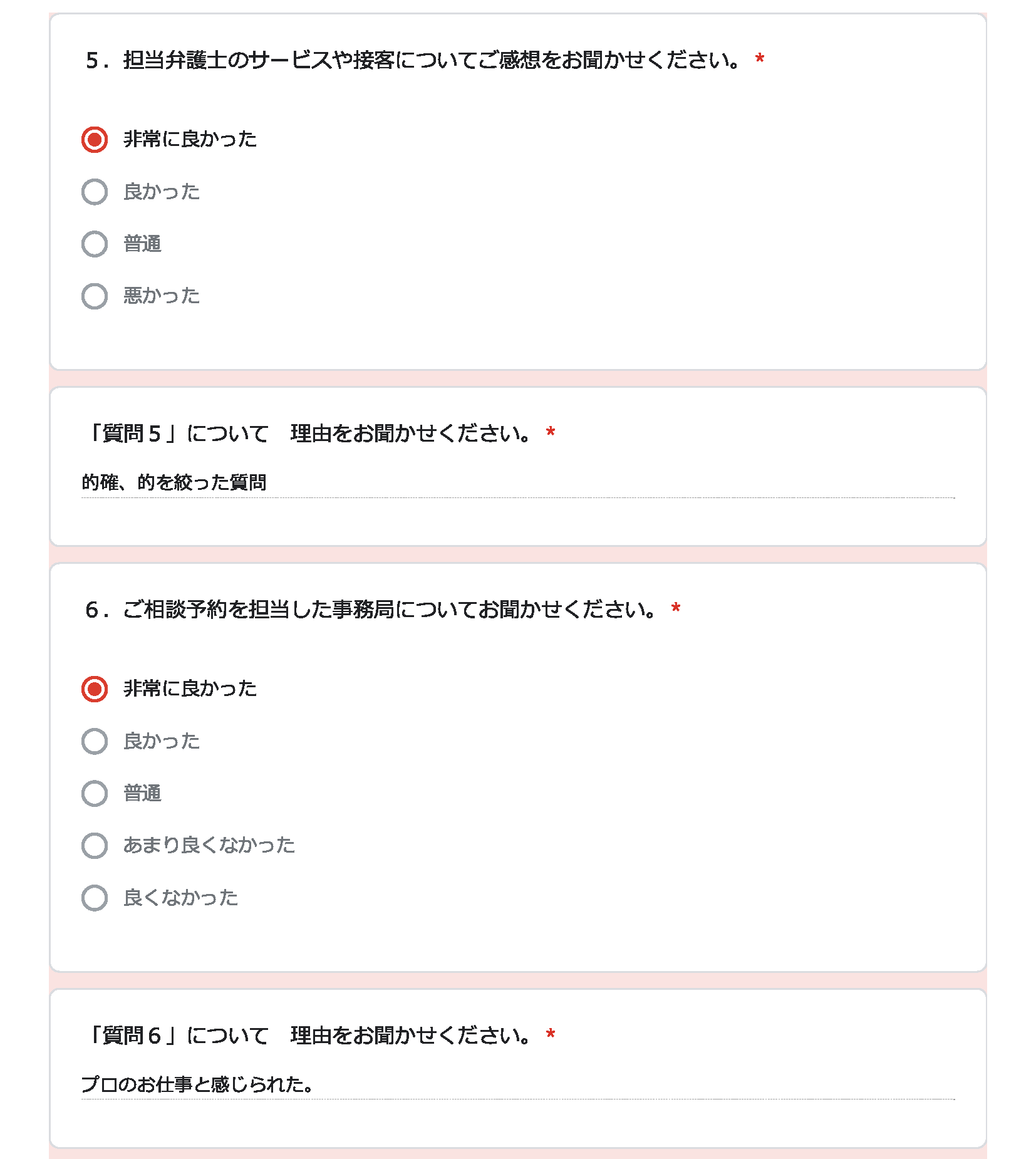Choose 良かった option under question 6
This screenshot has height=1159, width=1036.
click(95, 741)
